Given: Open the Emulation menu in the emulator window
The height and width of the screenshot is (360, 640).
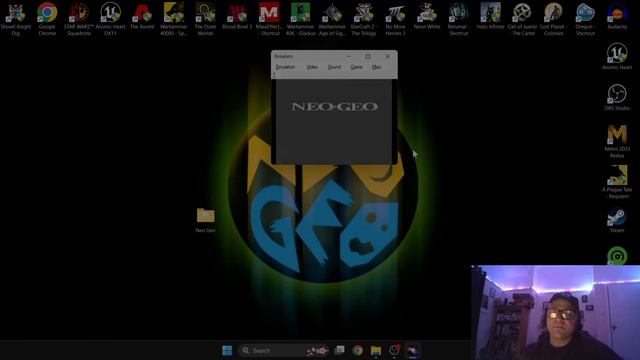Looking at the screenshot, I should coord(285,67).
